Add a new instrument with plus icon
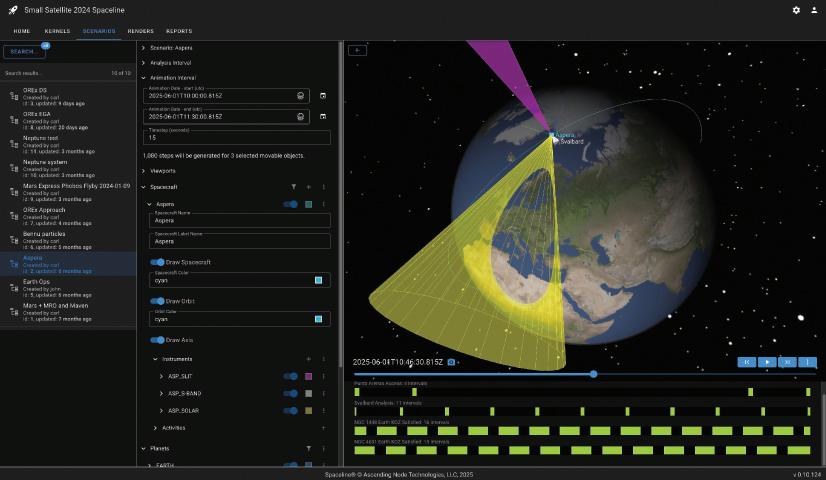The height and width of the screenshot is (480, 826). click(309, 359)
